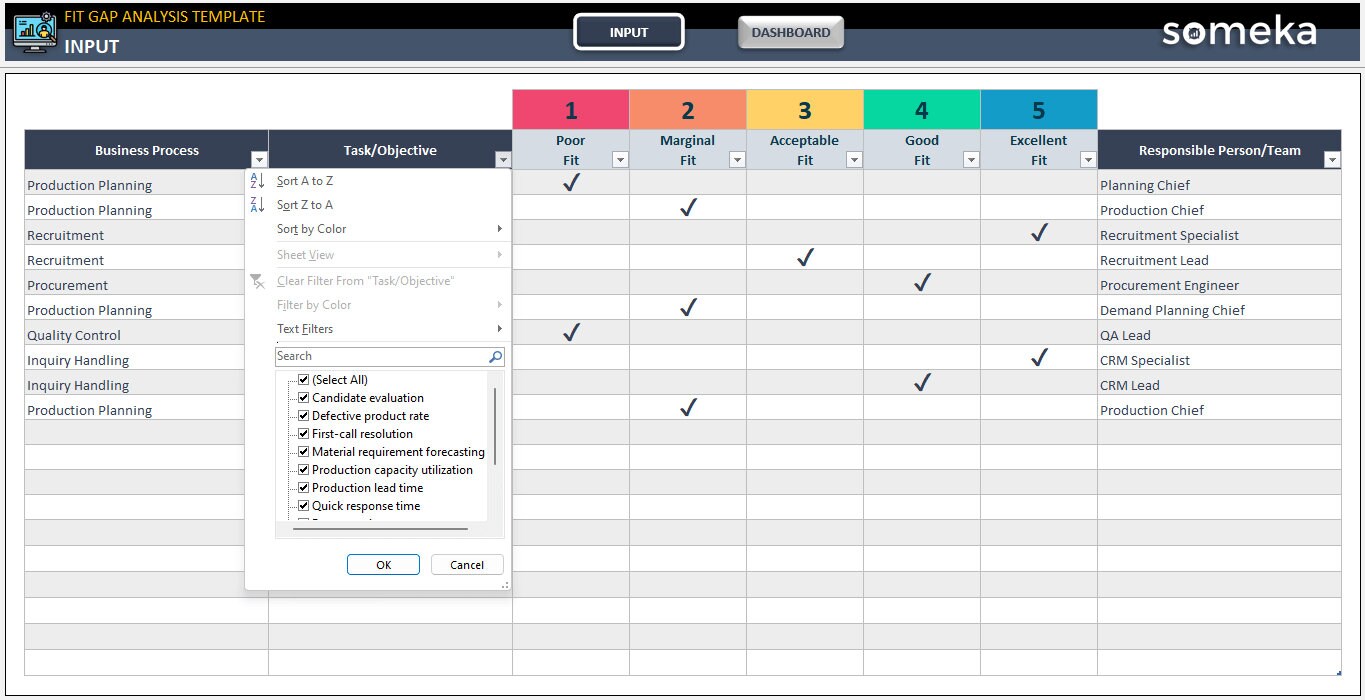This screenshot has width=1365, height=700.
Task: Open Business Process column filter dropdown
Action: [259, 160]
